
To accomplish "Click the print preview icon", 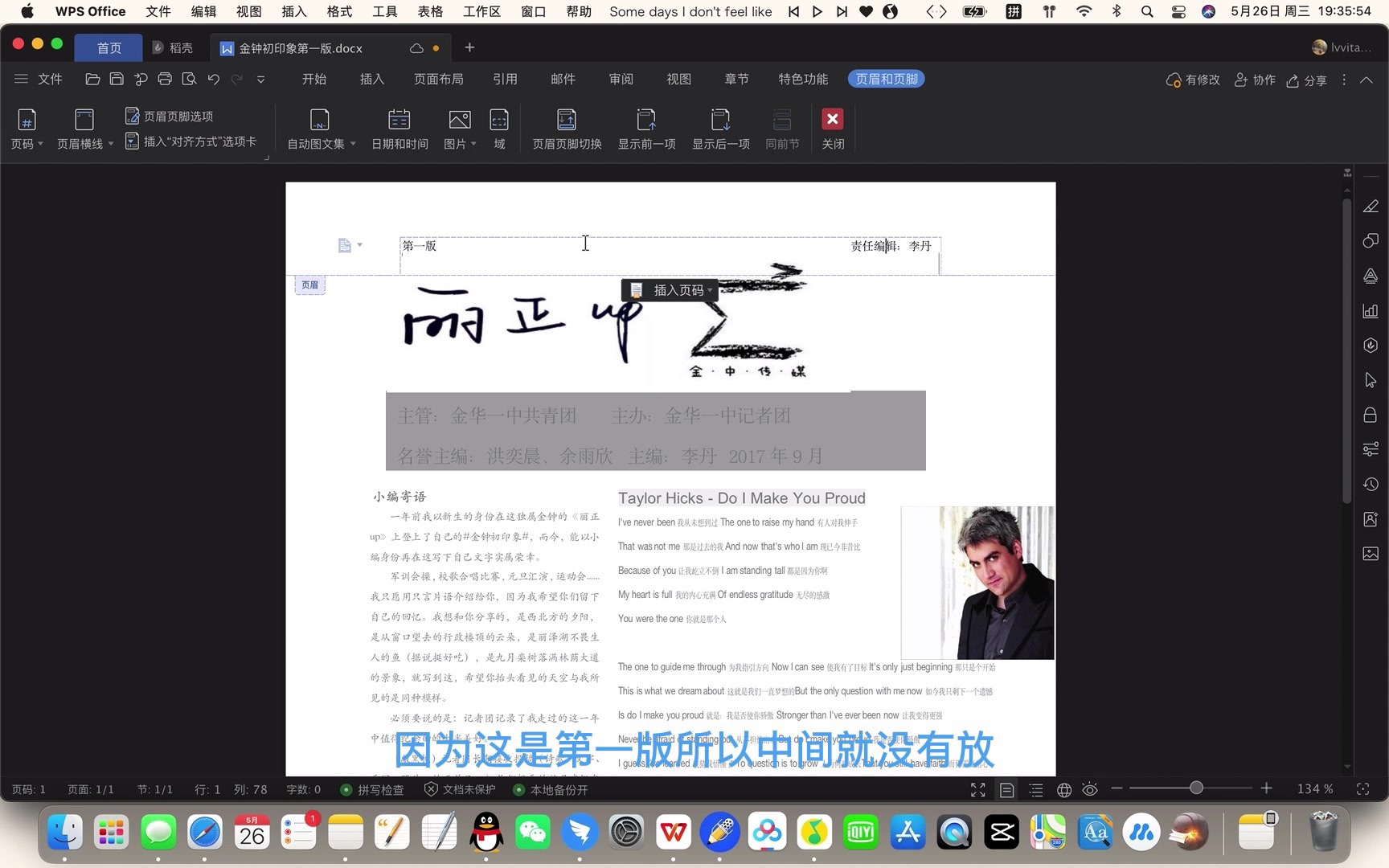I will click(189, 79).
